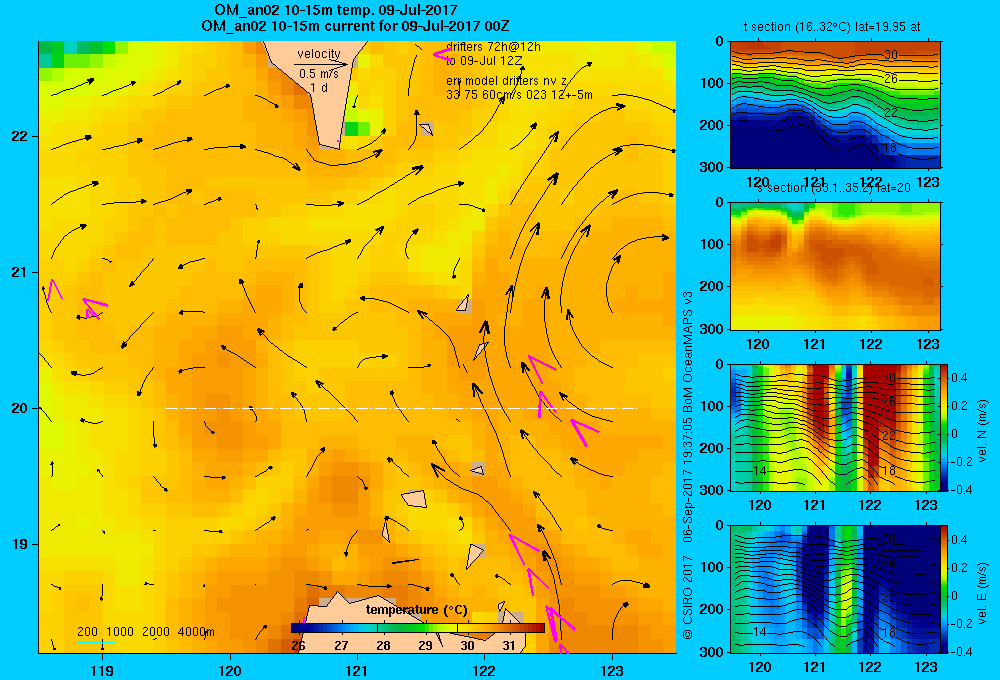Viewport: 1000px width, 680px height.
Task: Click the 'to 09-Jul 12Z' drifter text
Action: [x=484, y=61]
